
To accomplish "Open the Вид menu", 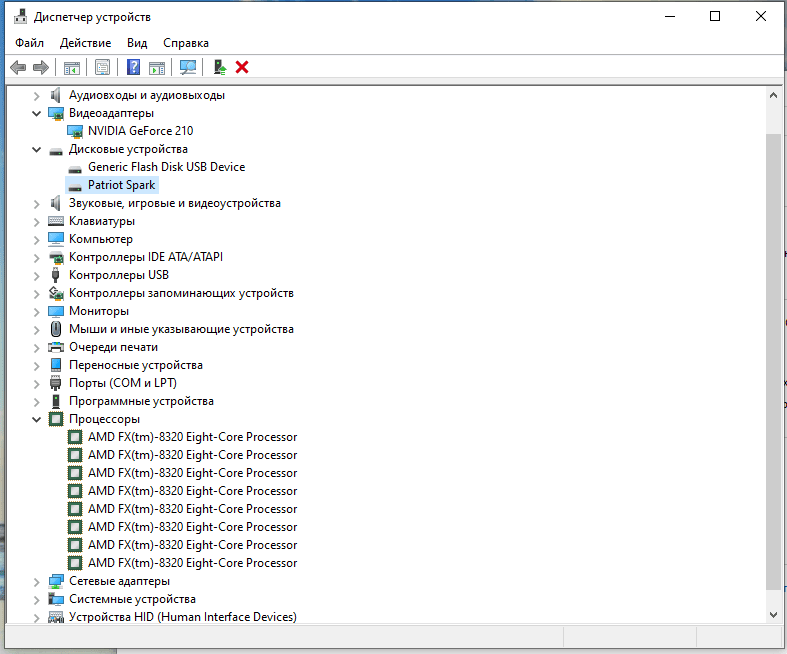I will [x=137, y=43].
